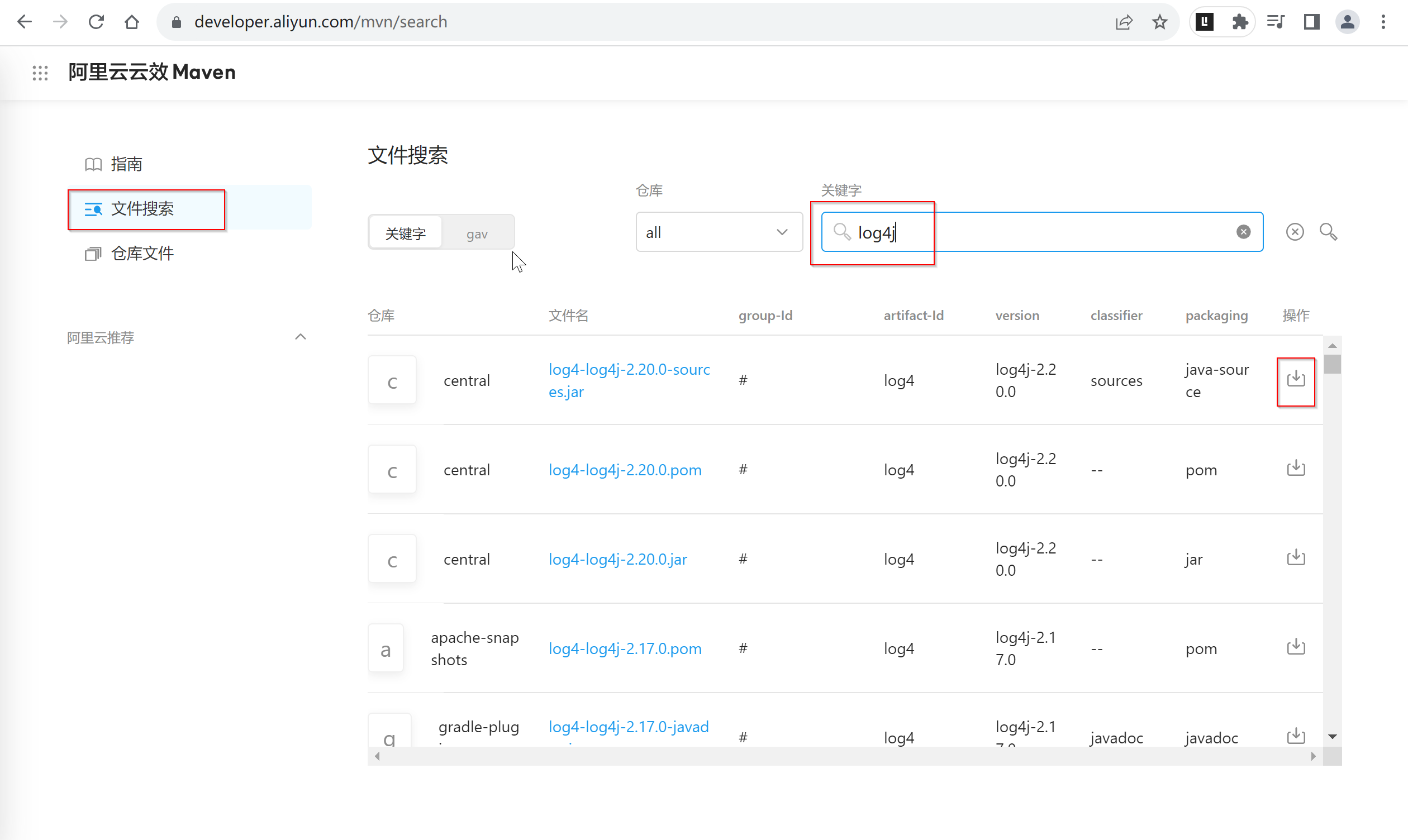This screenshot has width=1408, height=840.
Task: Click the vertical scrollbar up arrow
Action: (1332, 345)
